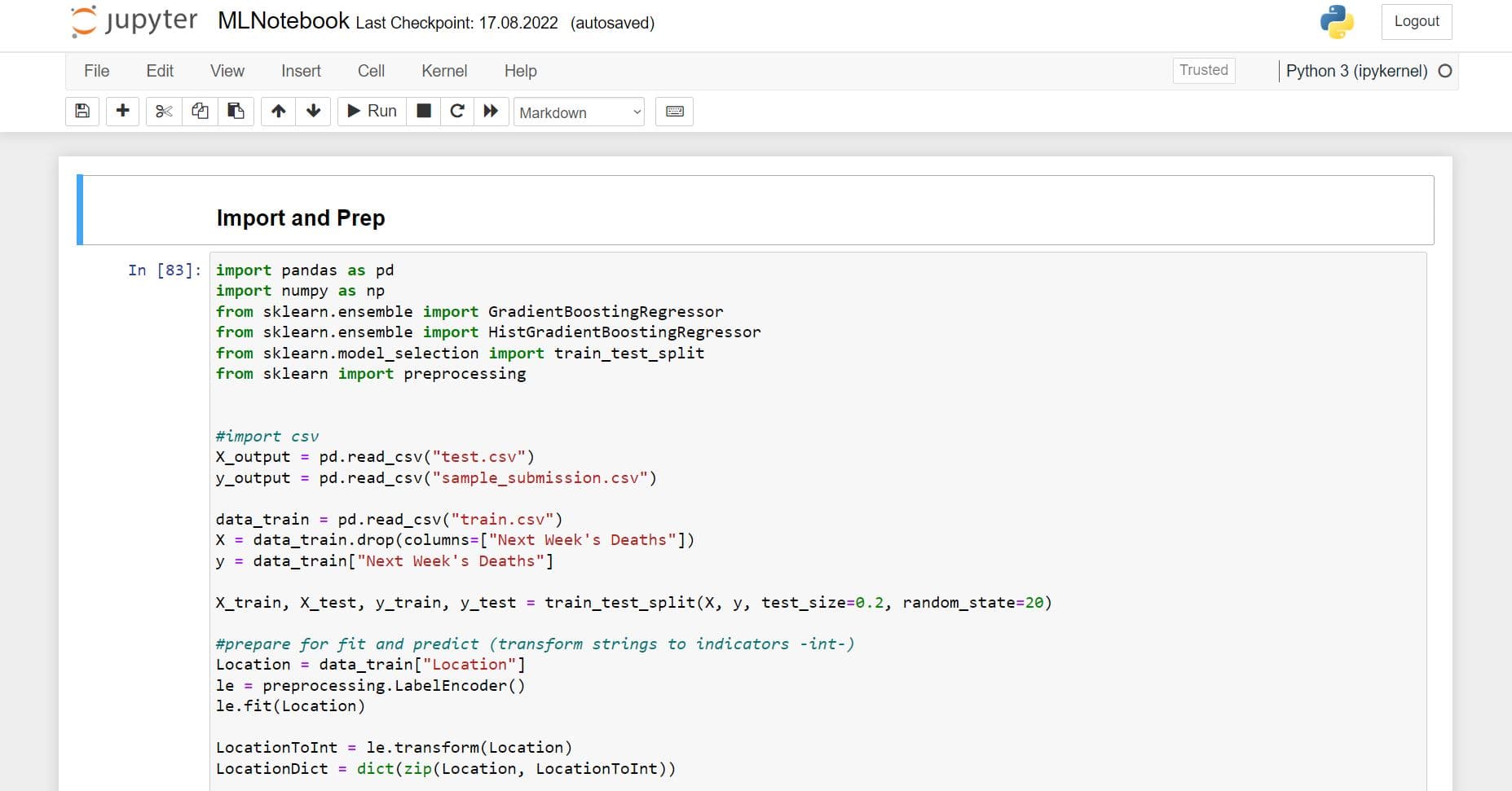This screenshot has width=1512, height=791.
Task: Paste cells below icon
Action: 236,112
